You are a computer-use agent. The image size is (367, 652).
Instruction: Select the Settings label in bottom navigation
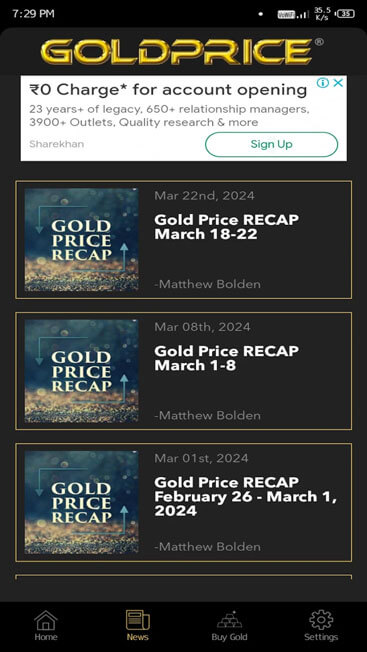[x=321, y=637]
